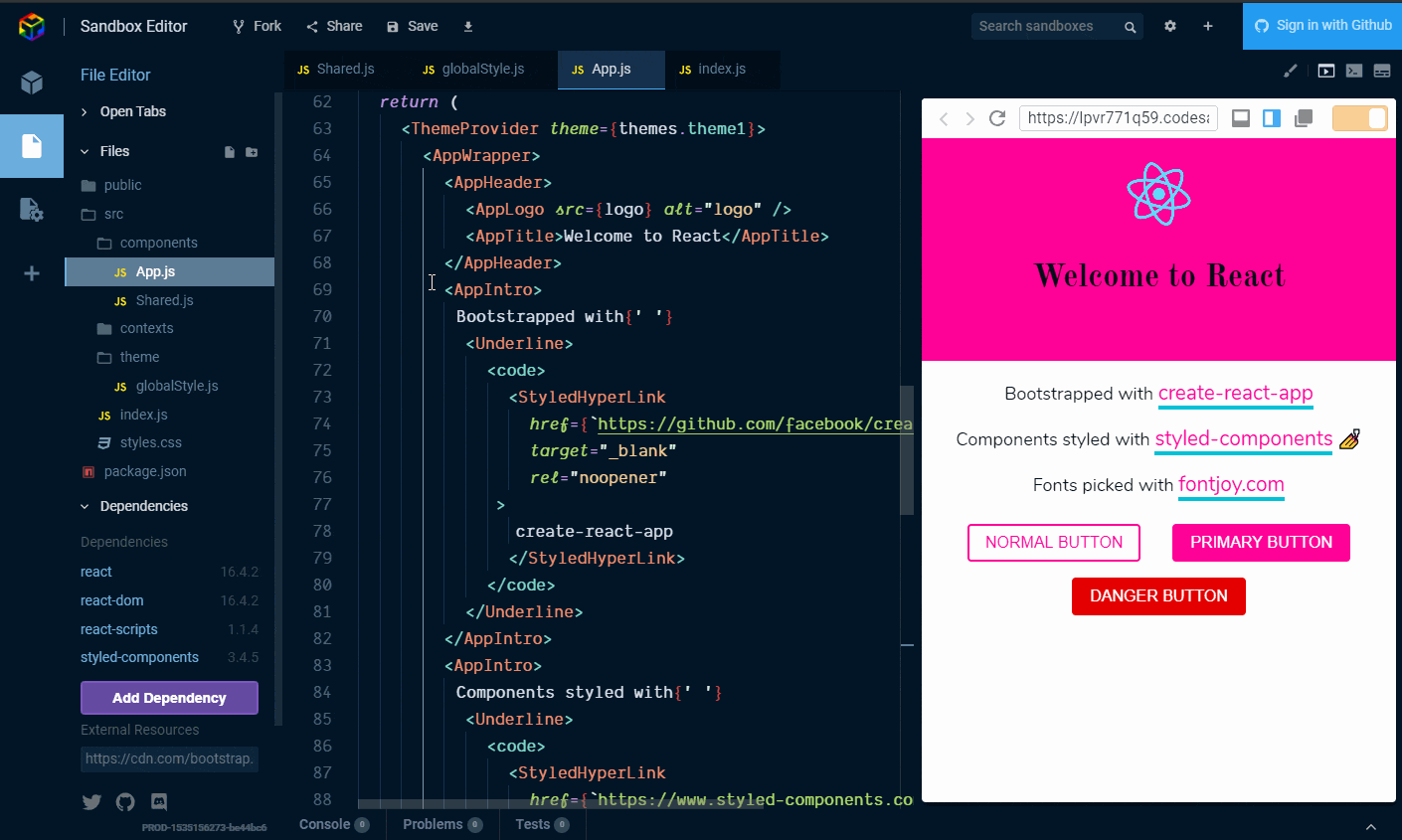The height and width of the screenshot is (840, 1402).
Task: Download the sandbox with the download icon
Action: point(468,27)
